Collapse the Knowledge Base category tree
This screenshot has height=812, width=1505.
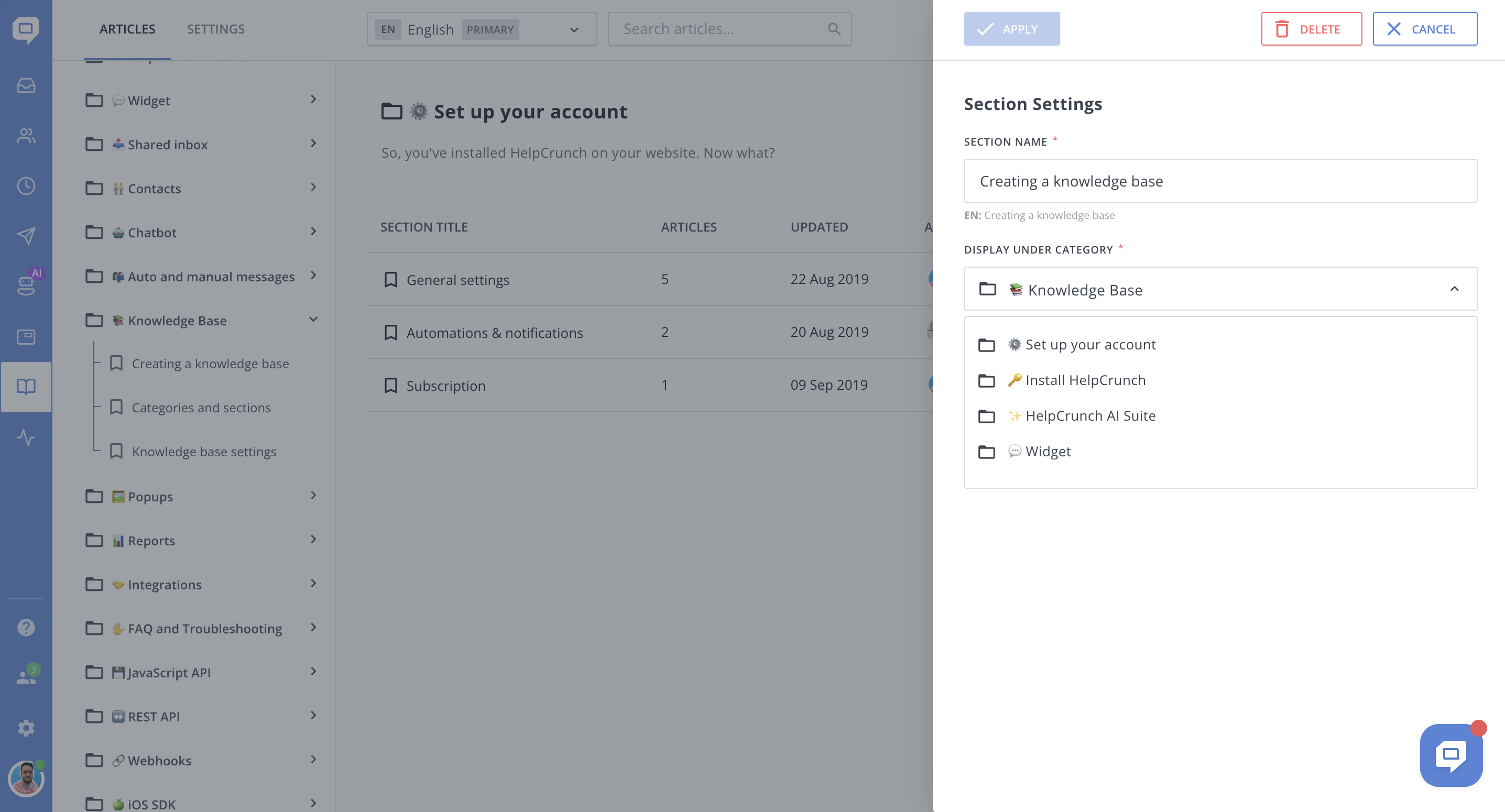coord(313,320)
